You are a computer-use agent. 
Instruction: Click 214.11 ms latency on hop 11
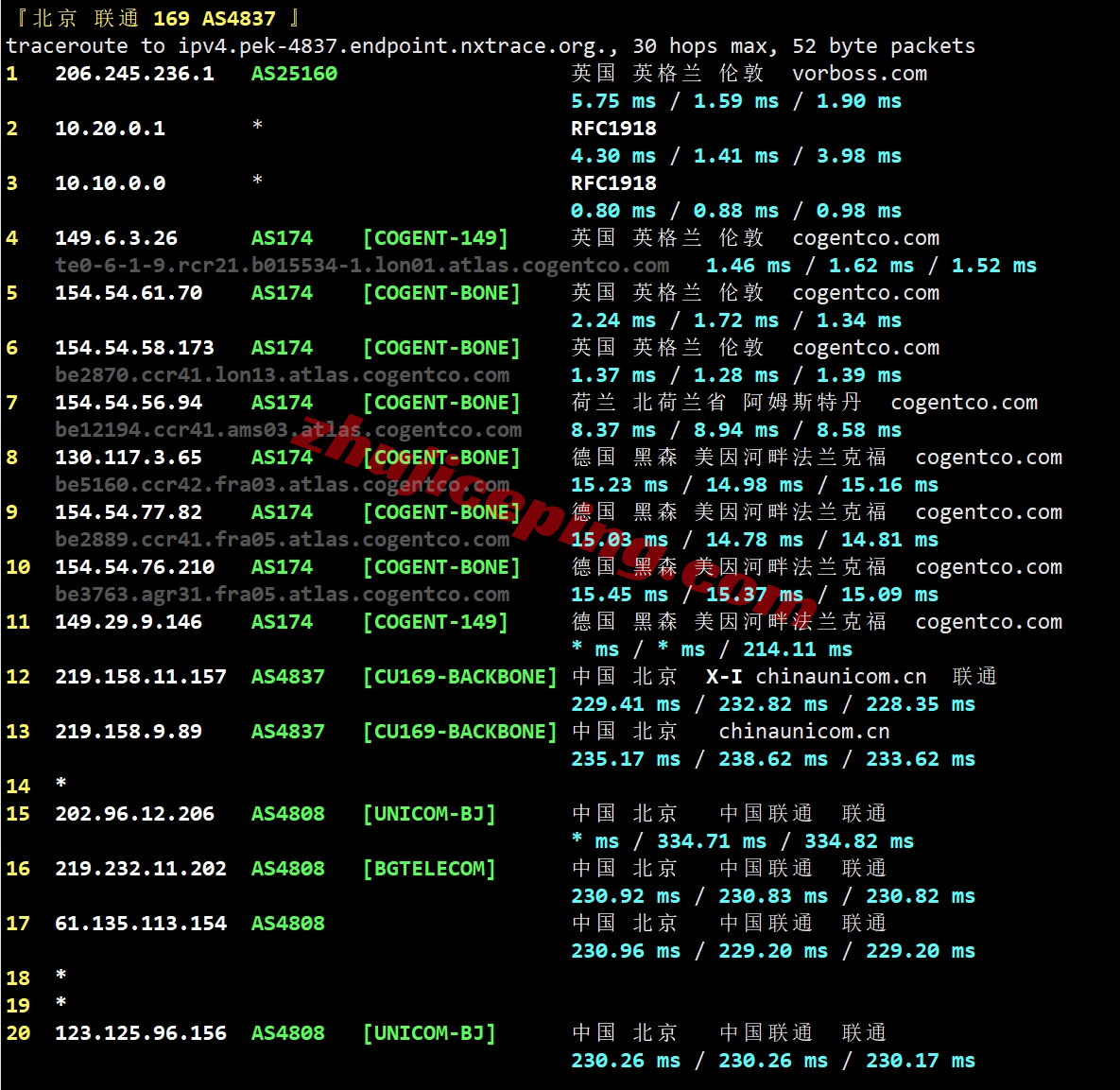tap(798, 649)
